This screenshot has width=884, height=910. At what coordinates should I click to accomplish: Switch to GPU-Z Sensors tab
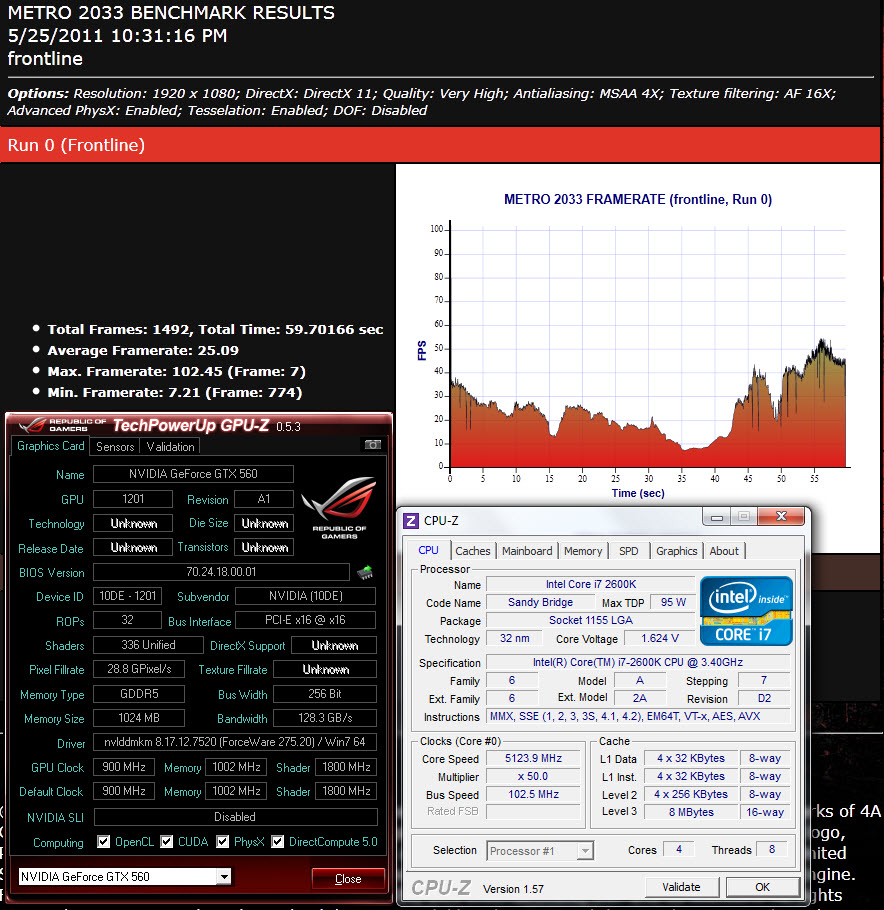tap(115, 446)
